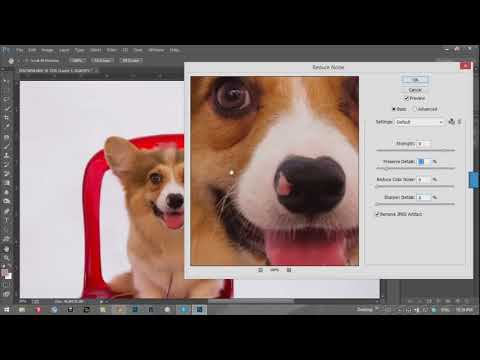Toggle Scroll All Windows checkbox

click(26, 60)
